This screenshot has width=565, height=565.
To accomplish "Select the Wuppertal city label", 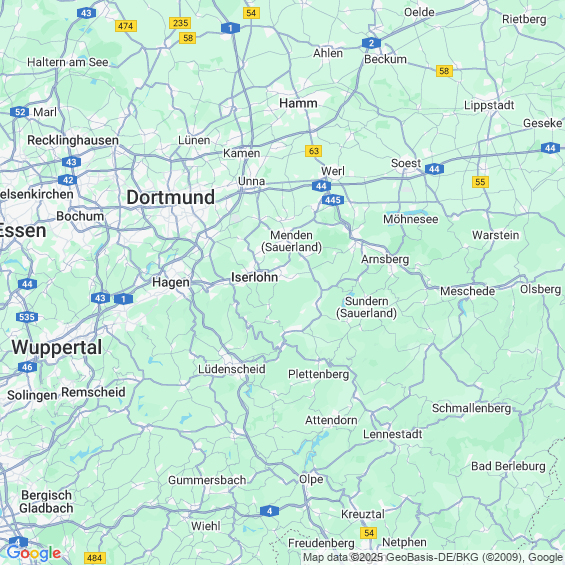I will [57, 348].
